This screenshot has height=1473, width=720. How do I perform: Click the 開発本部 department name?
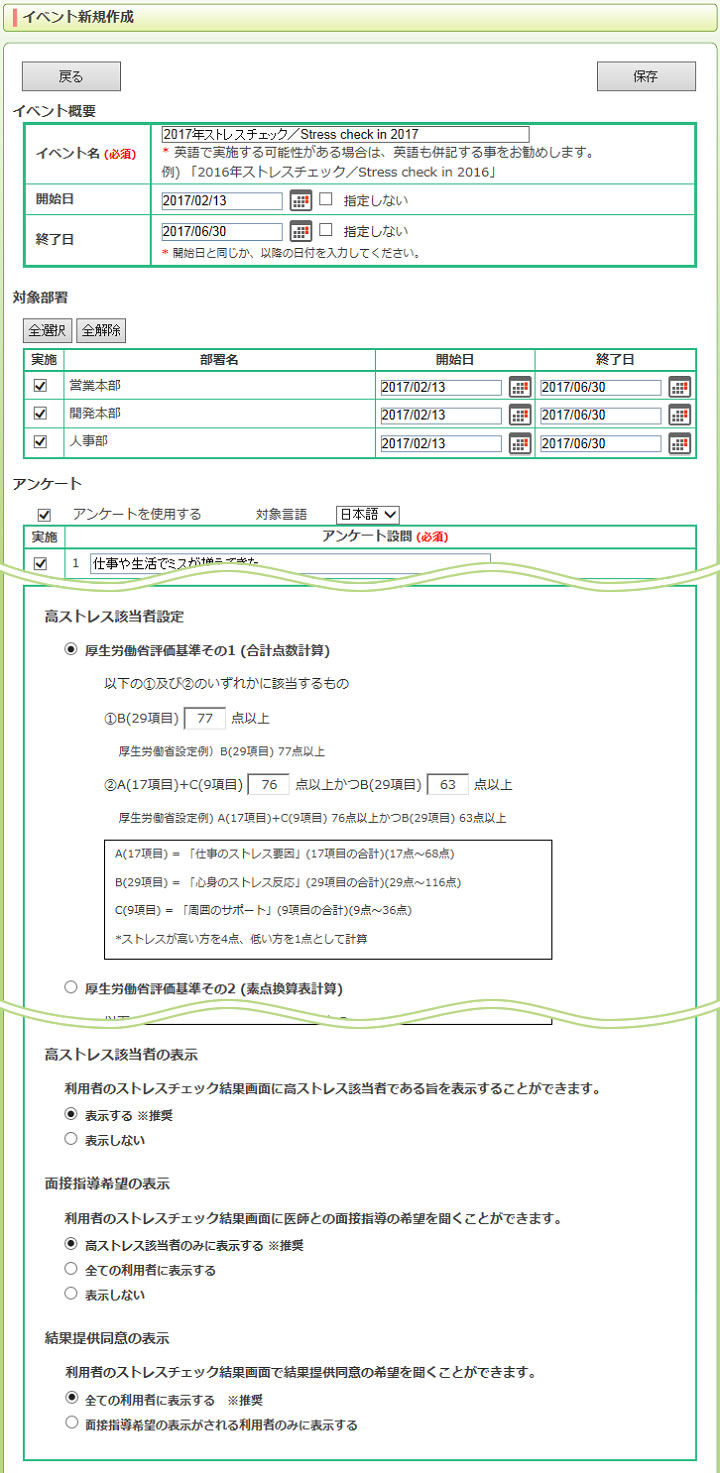(x=94, y=413)
